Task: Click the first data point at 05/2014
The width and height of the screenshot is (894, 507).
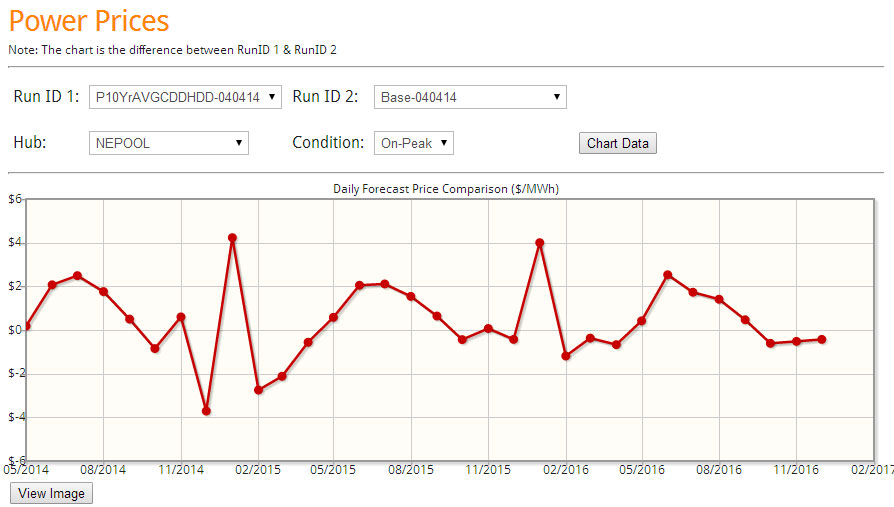Action: click(x=27, y=326)
